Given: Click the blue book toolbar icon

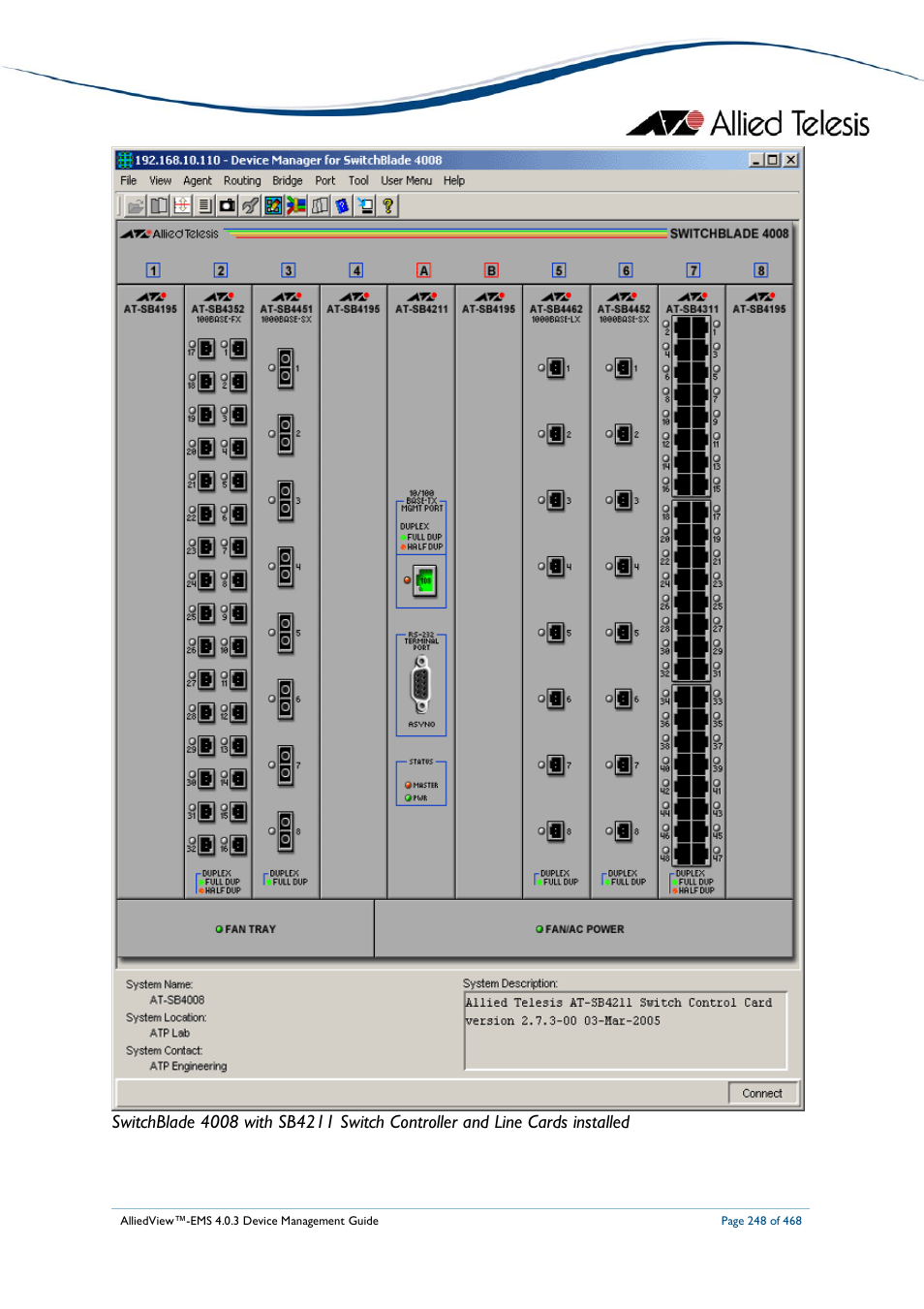Looking at the screenshot, I should click(342, 205).
